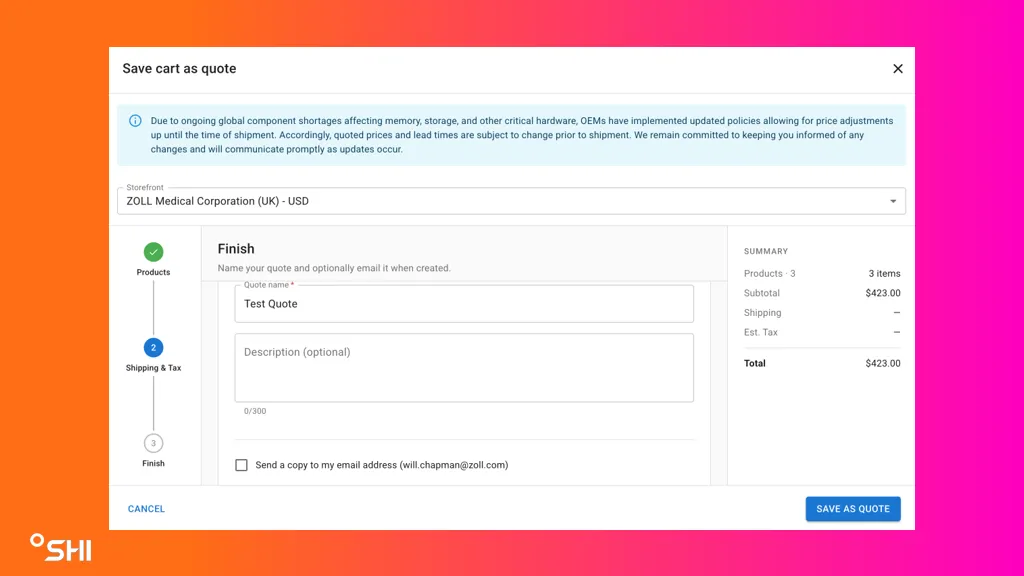Click the Finish section heading
The width and height of the screenshot is (1024, 576).
point(236,249)
